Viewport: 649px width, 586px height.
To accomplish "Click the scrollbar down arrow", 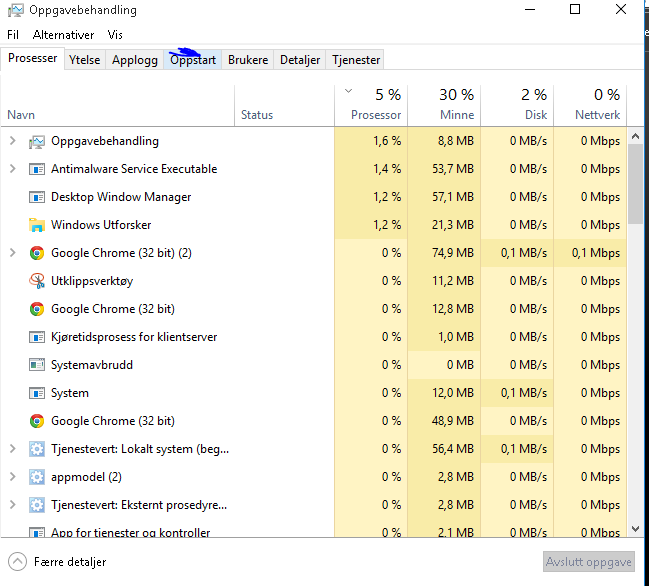I will click(635, 529).
